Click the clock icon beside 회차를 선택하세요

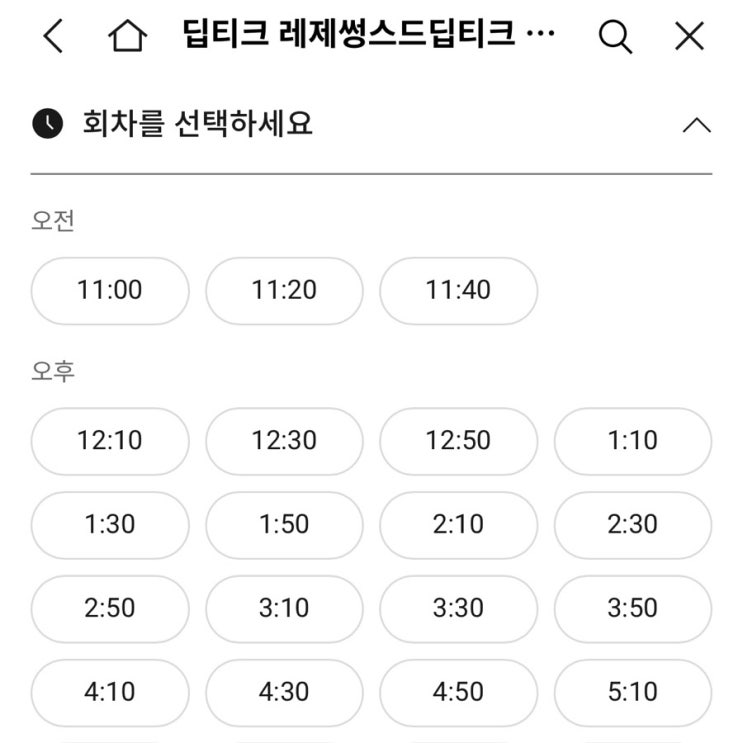click(47, 124)
